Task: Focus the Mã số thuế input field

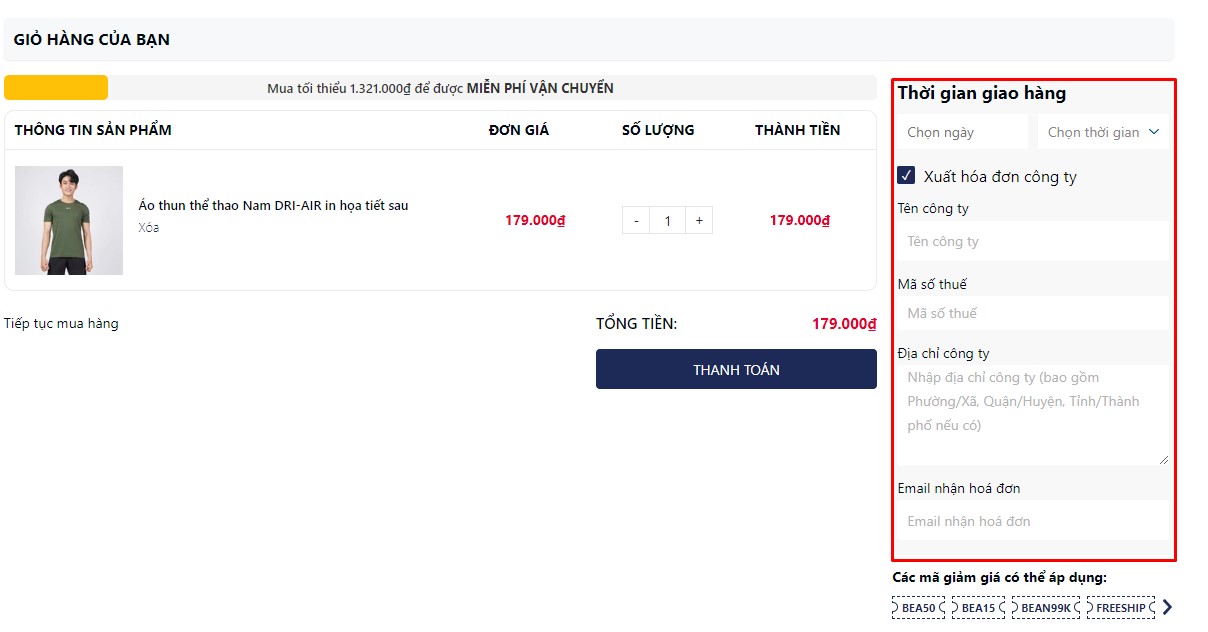Action: [x=1032, y=313]
